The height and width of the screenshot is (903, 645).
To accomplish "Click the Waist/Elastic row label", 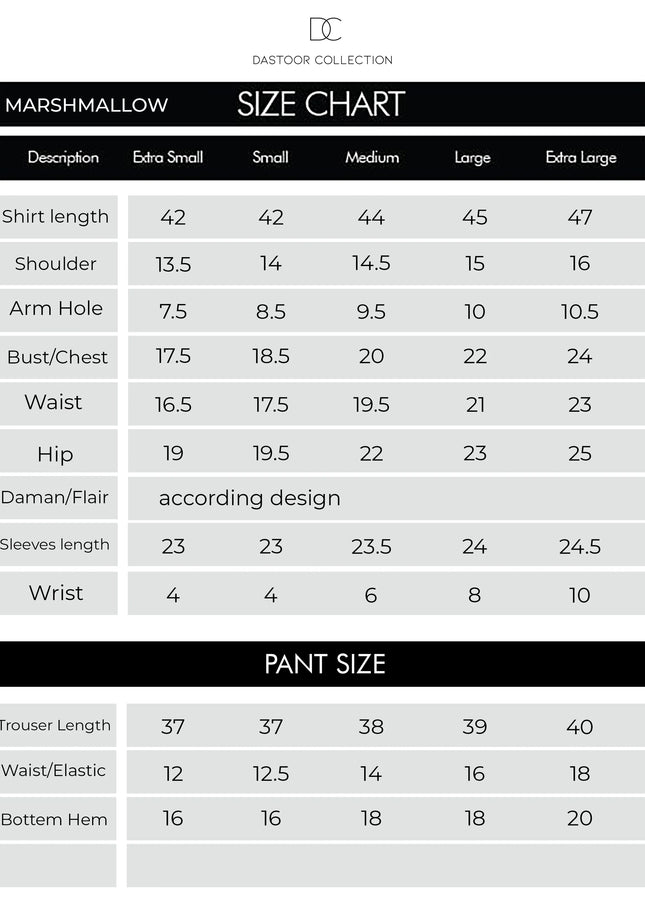I will 54,771.
